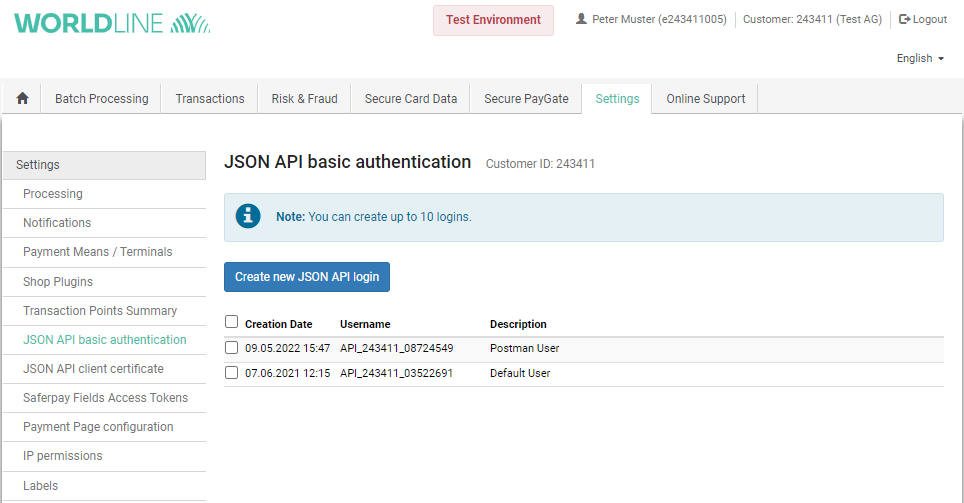
Task: Click the Test Environment badge
Action: (493, 20)
